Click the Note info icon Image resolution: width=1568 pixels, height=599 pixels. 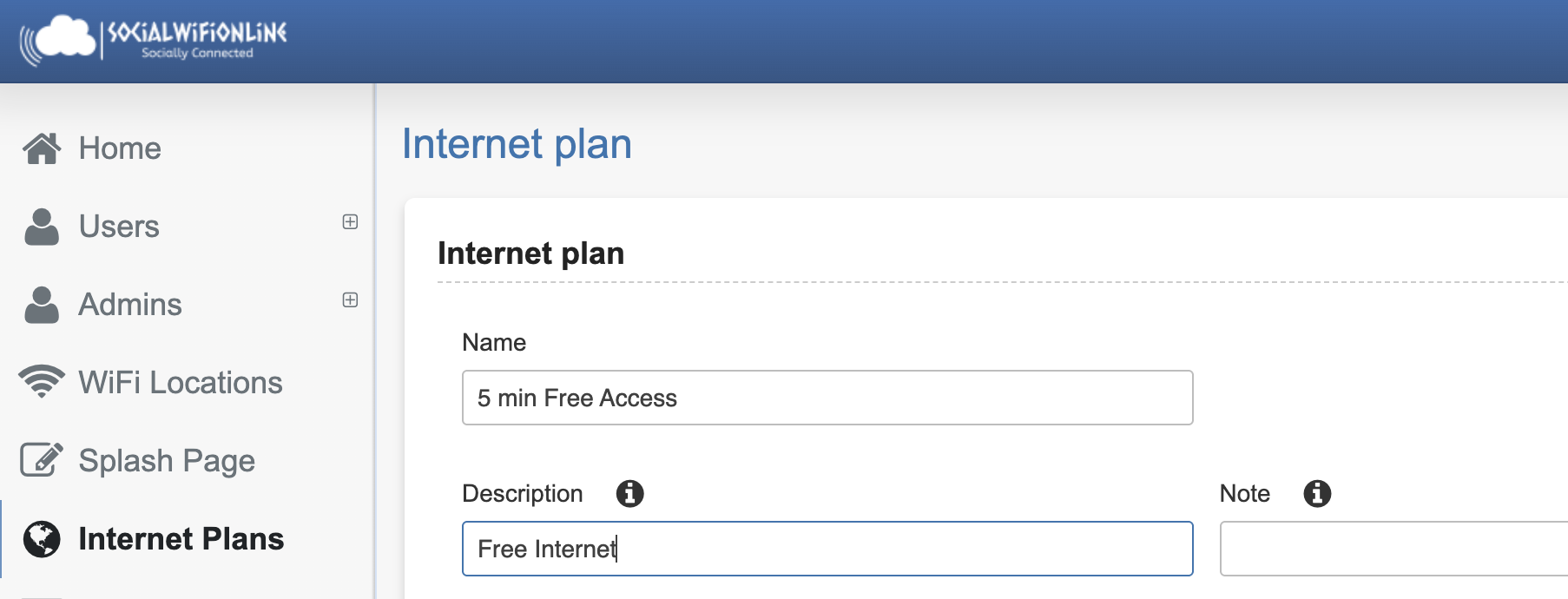coord(1317,493)
